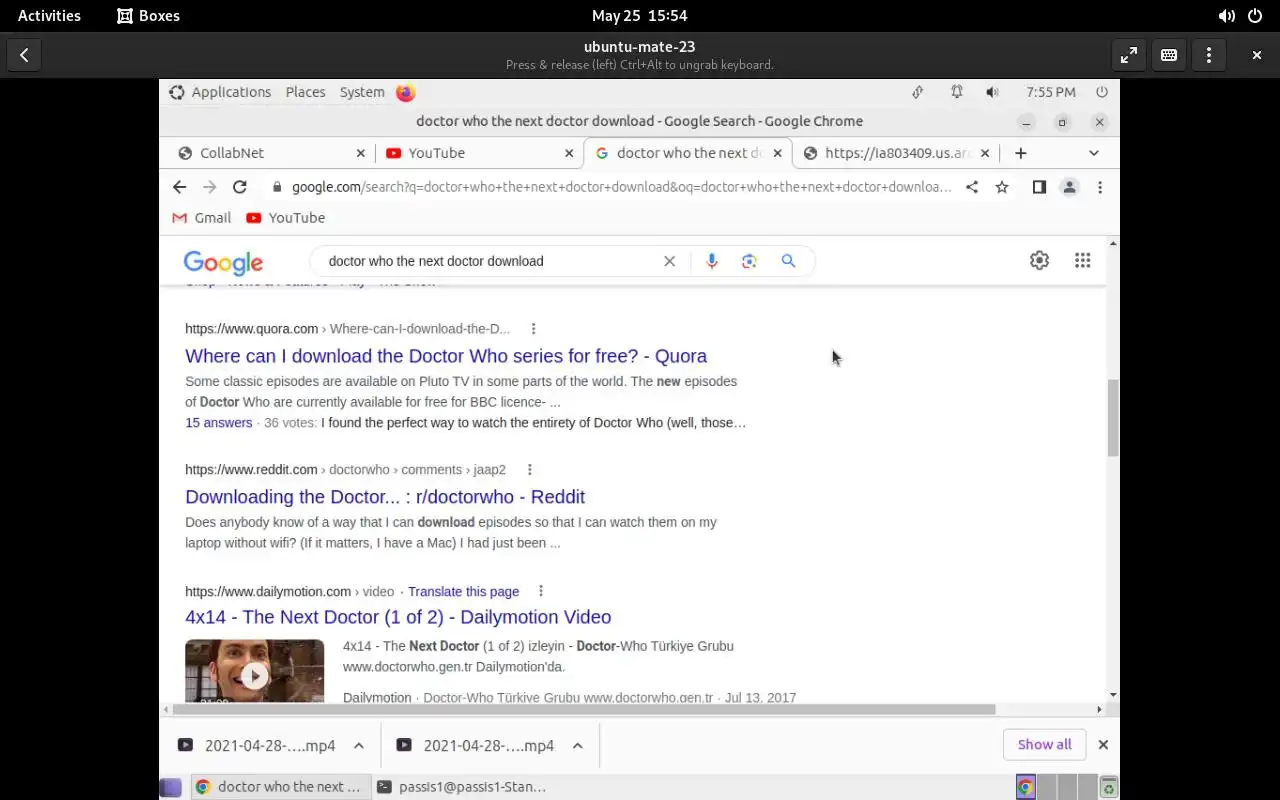Click horizontal page scrollbar
The image size is (1280, 800).
584,710
